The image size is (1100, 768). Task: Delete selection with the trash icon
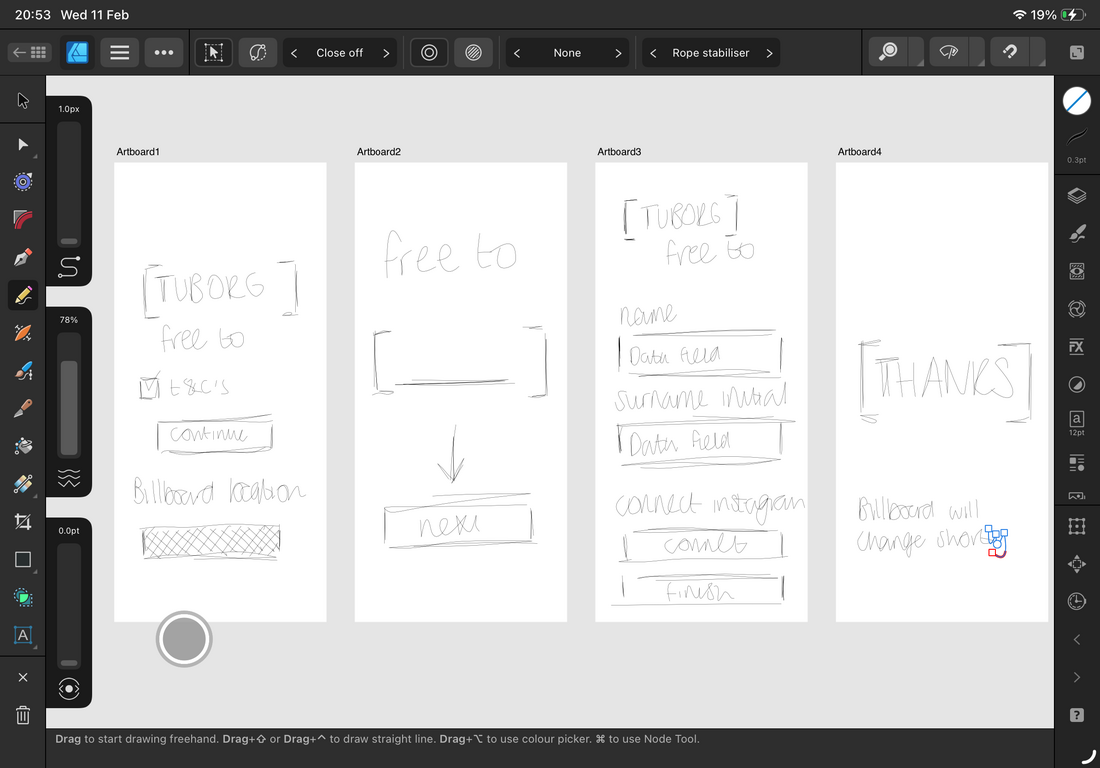point(23,715)
